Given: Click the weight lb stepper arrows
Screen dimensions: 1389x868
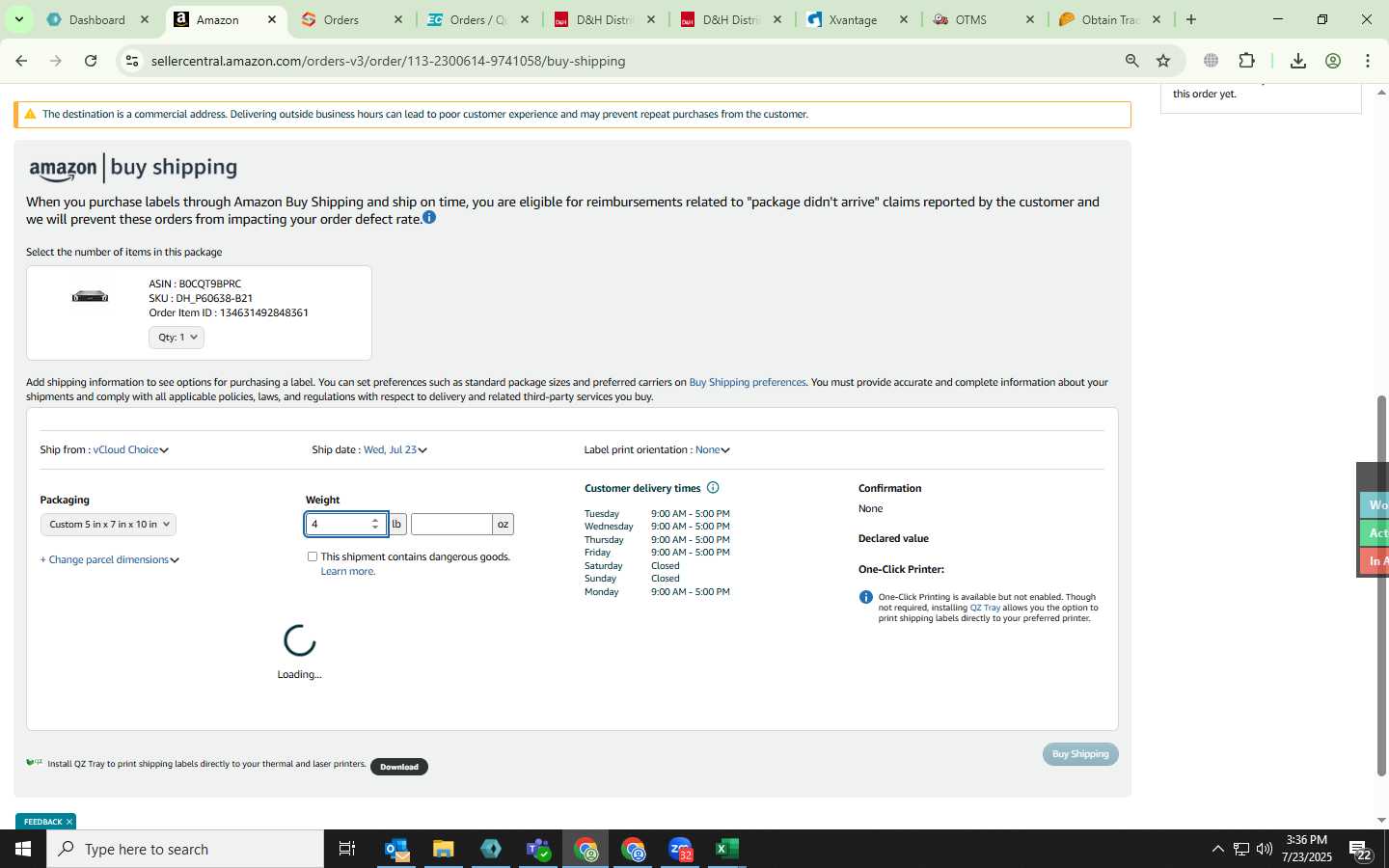Looking at the screenshot, I should 375,524.
